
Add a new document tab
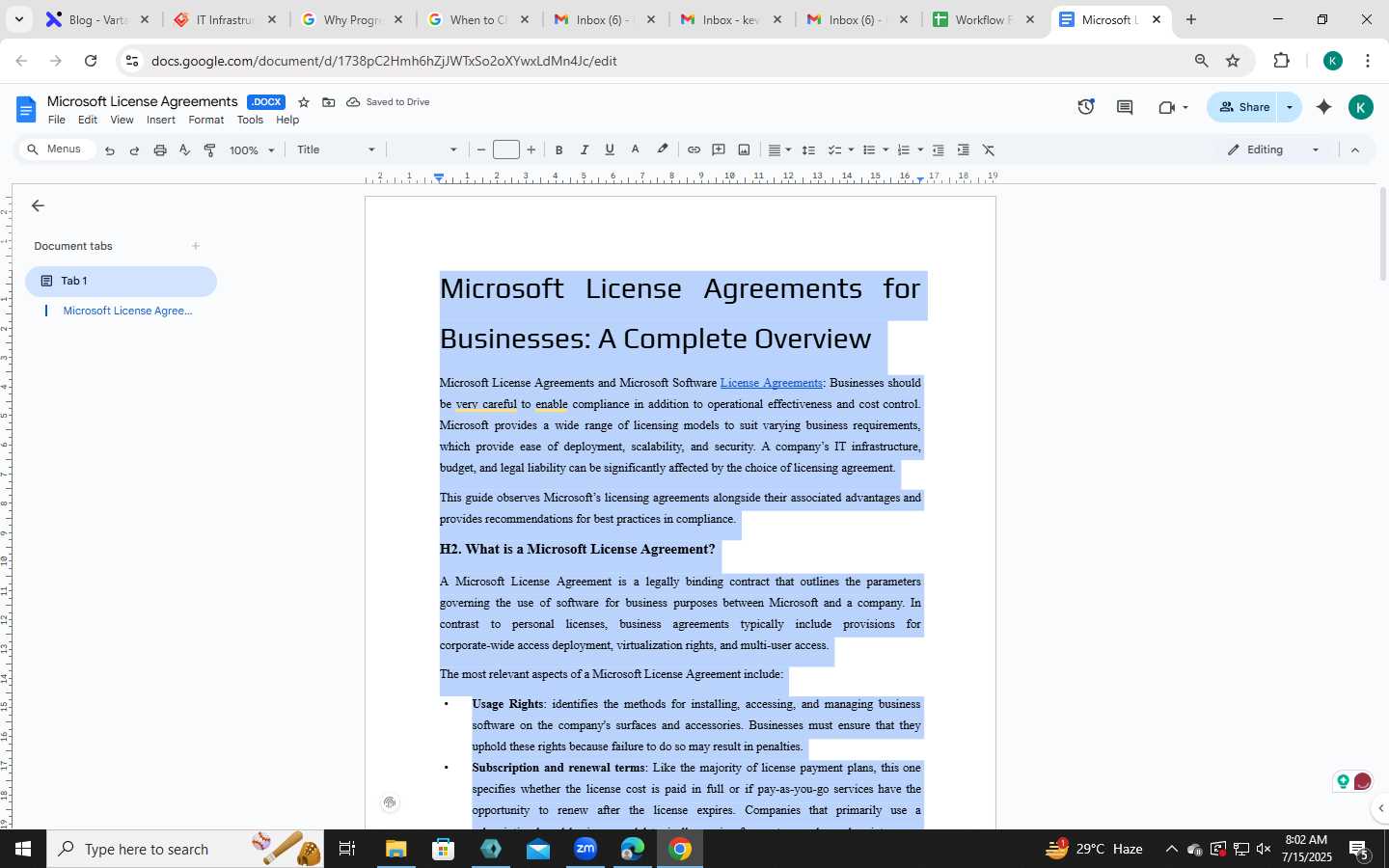(x=196, y=246)
